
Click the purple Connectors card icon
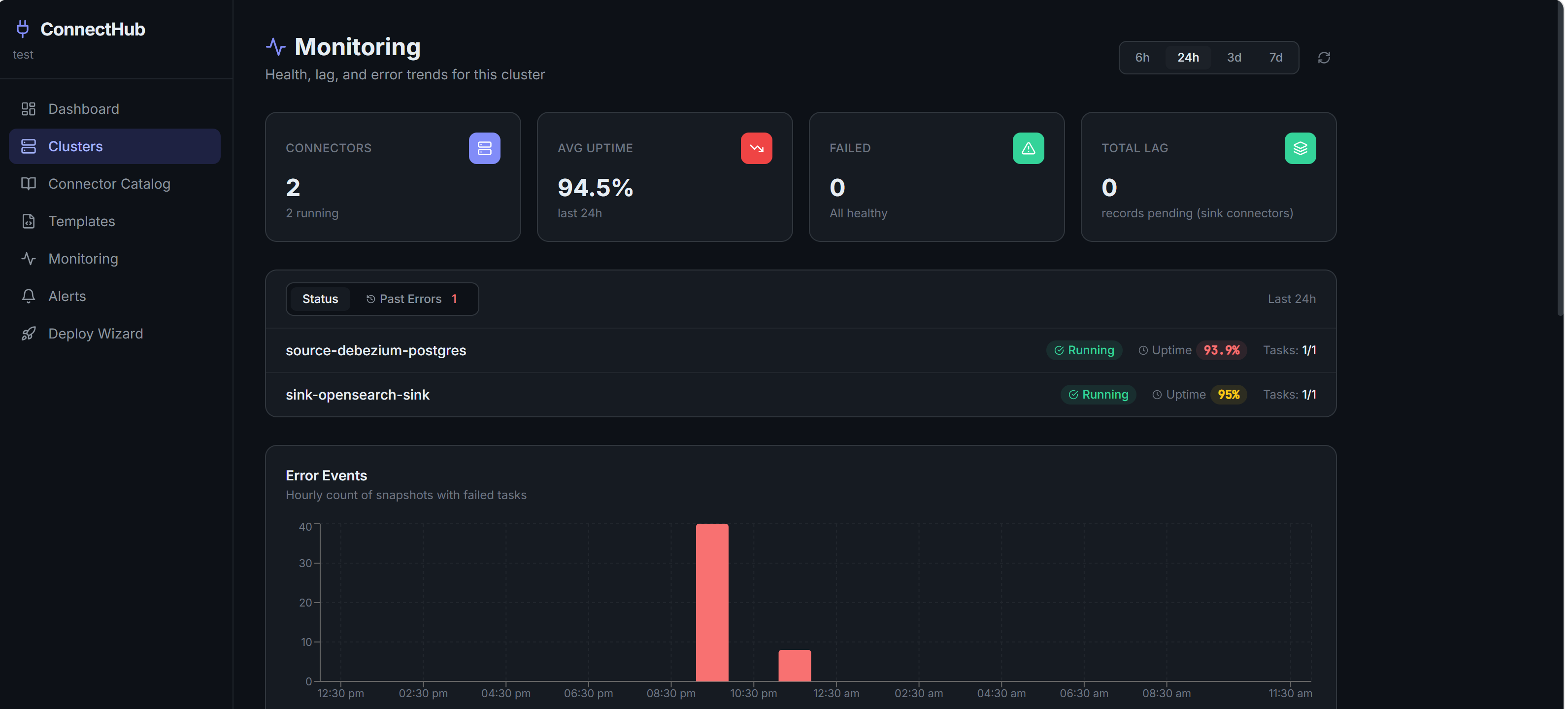click(x=485, y=148)
